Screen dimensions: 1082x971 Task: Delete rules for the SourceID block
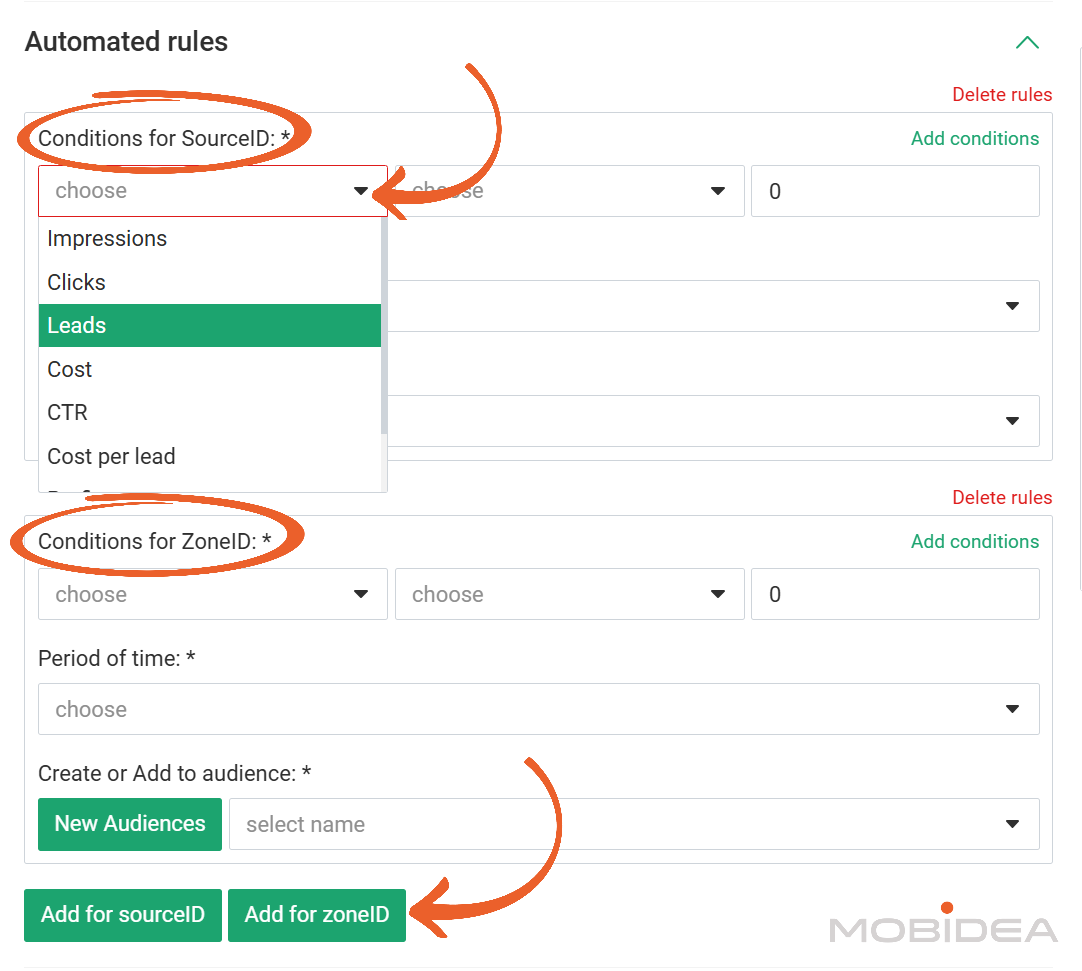1002,95
